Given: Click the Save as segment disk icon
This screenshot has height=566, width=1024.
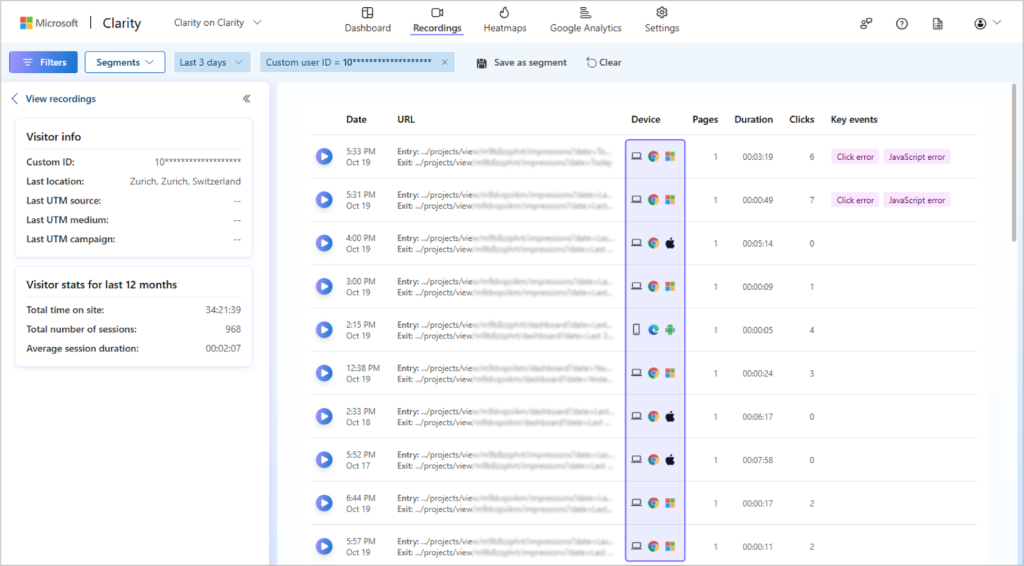Looking at the screenshot, I should tap(481, 63).
